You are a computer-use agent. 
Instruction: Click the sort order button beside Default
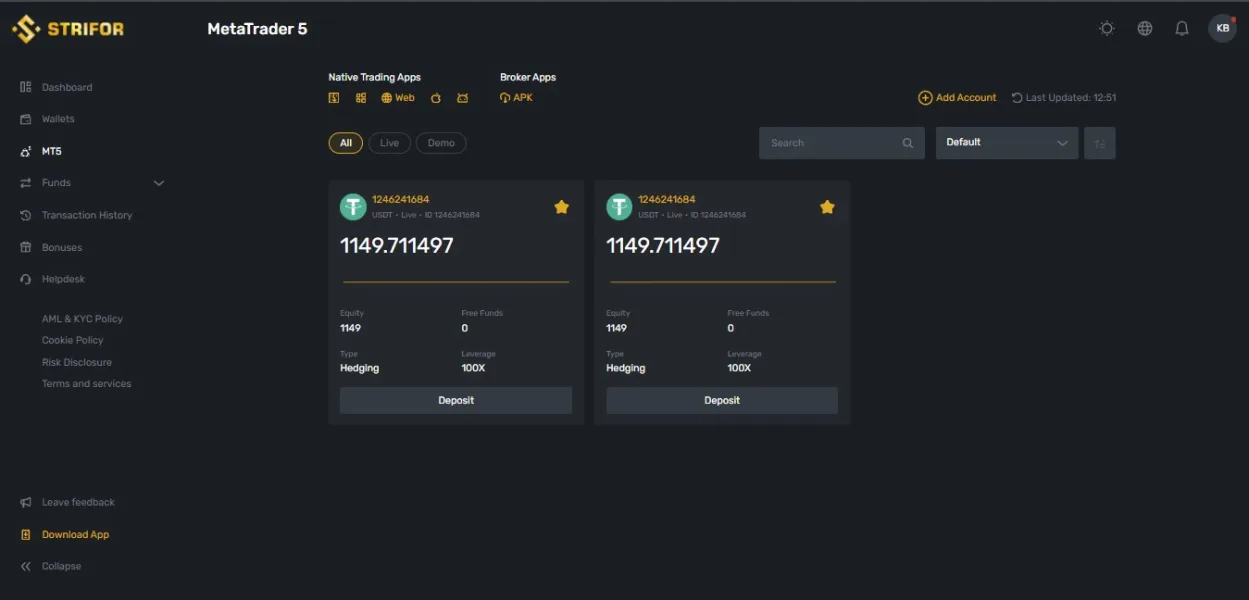[1100, 143]
